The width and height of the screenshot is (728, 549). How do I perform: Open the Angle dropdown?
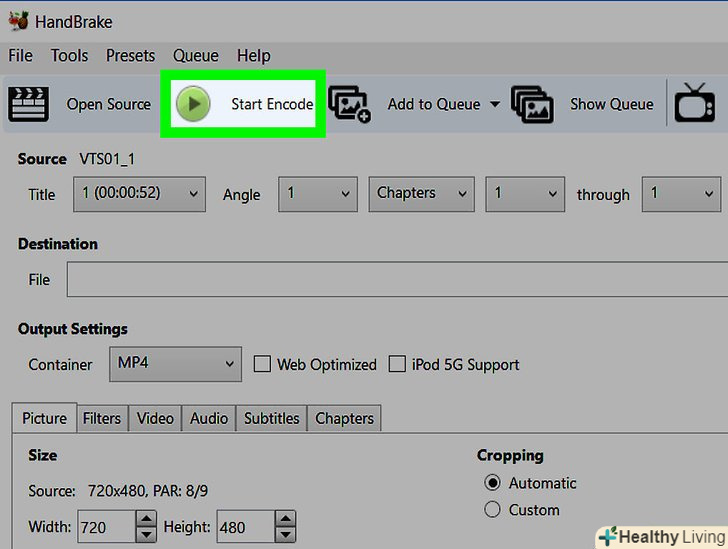(x=318, y=194)
